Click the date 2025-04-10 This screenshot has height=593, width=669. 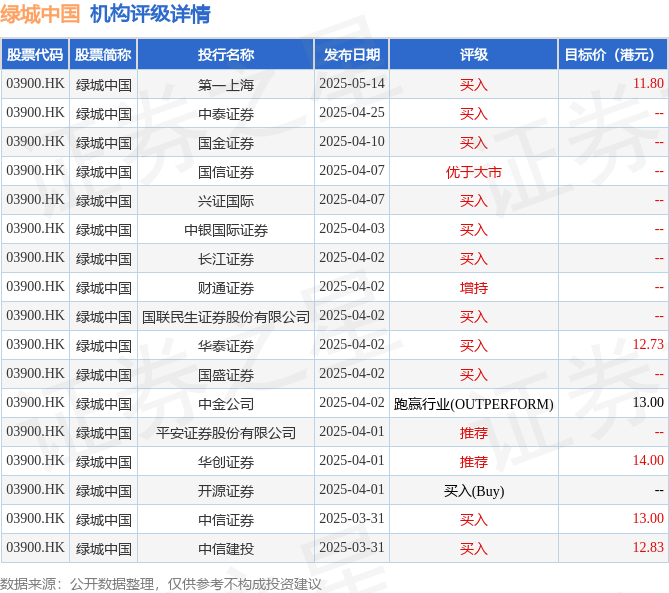352,141
